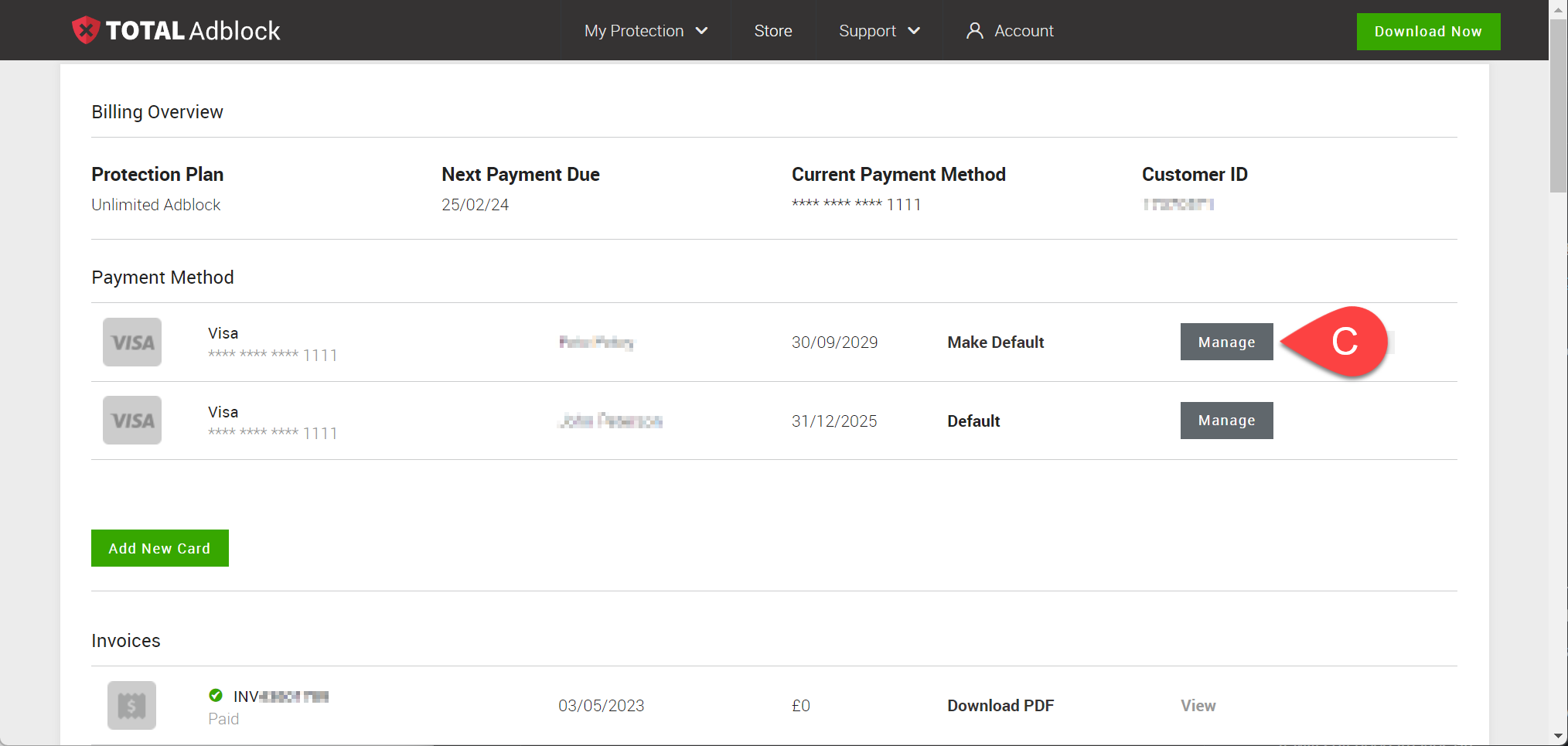Manage the Visa card expiring 30/09/2029
1568x746 pixels.
coord(1226,342)
